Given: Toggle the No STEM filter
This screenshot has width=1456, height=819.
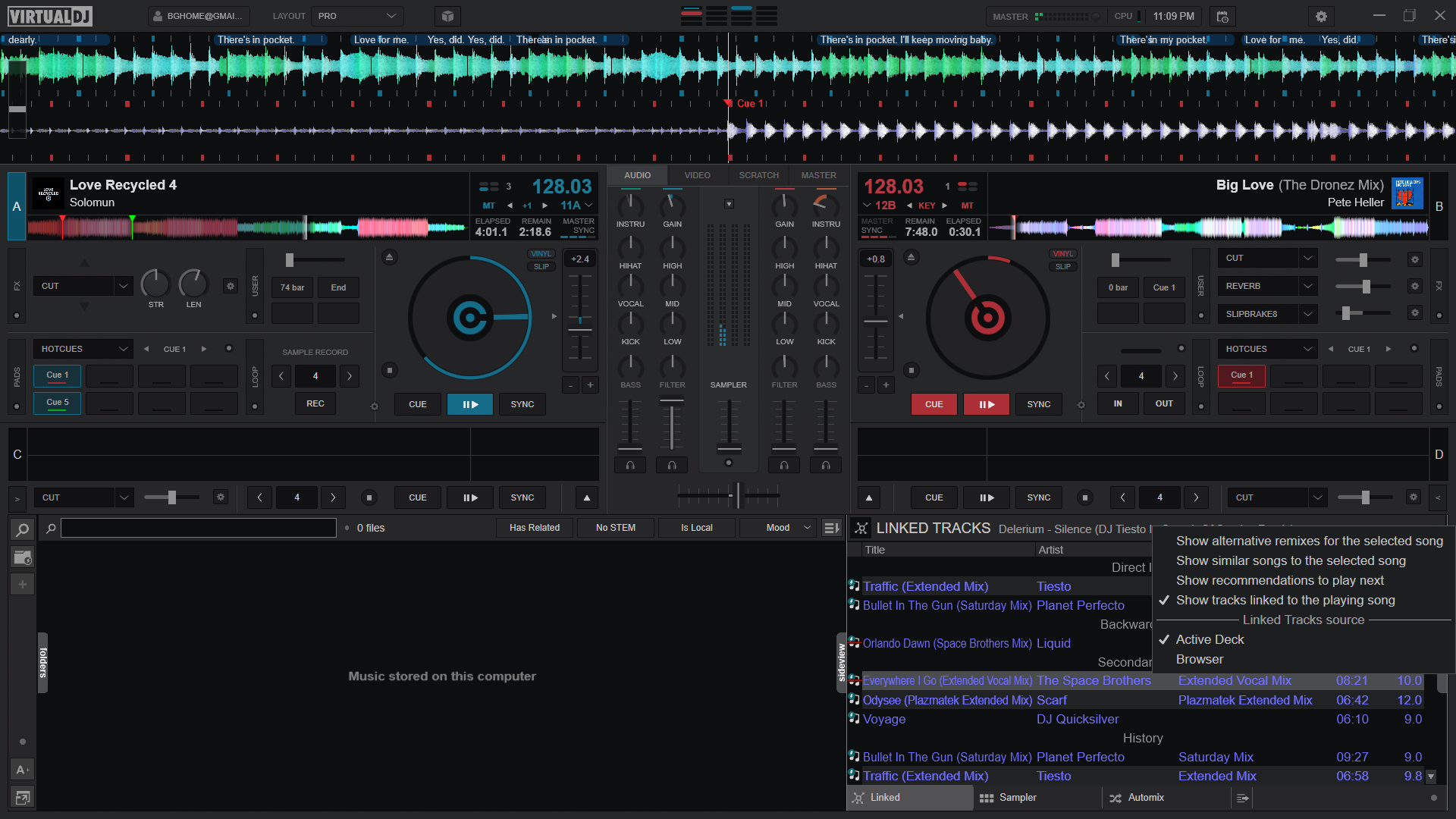Looking at the screenshot, I should pos(616,528).
